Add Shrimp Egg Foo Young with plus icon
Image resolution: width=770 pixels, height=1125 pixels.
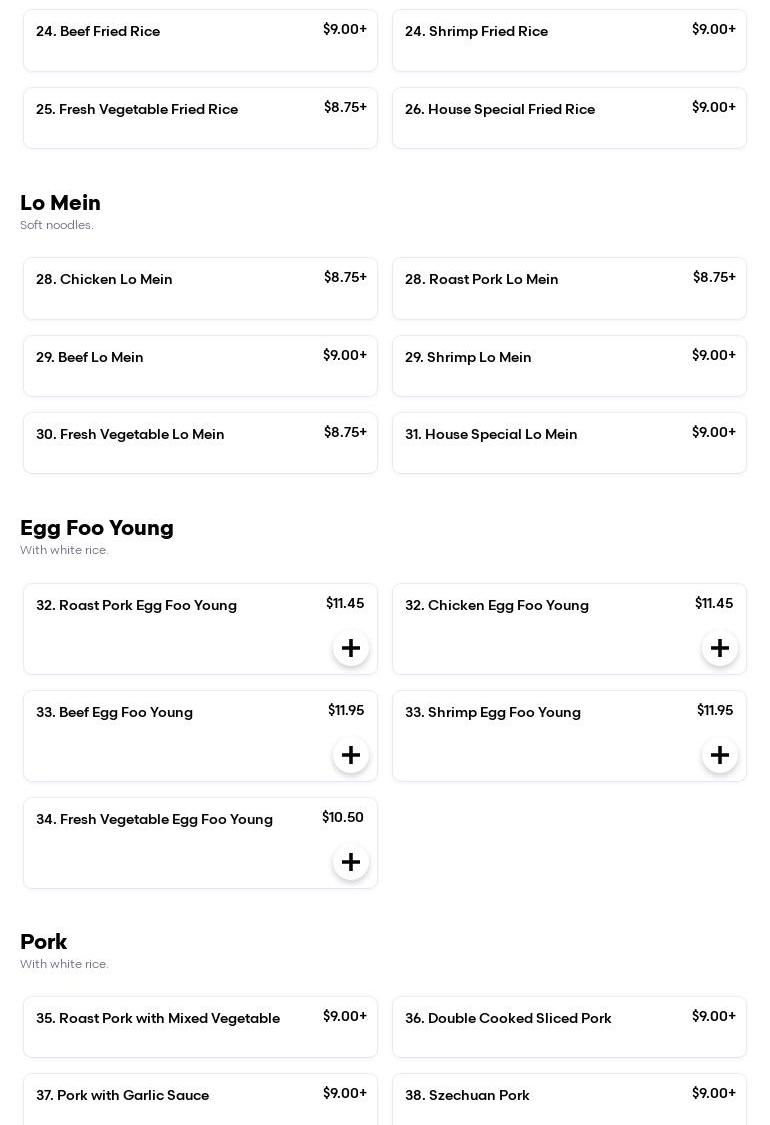(x=720, y=755)
